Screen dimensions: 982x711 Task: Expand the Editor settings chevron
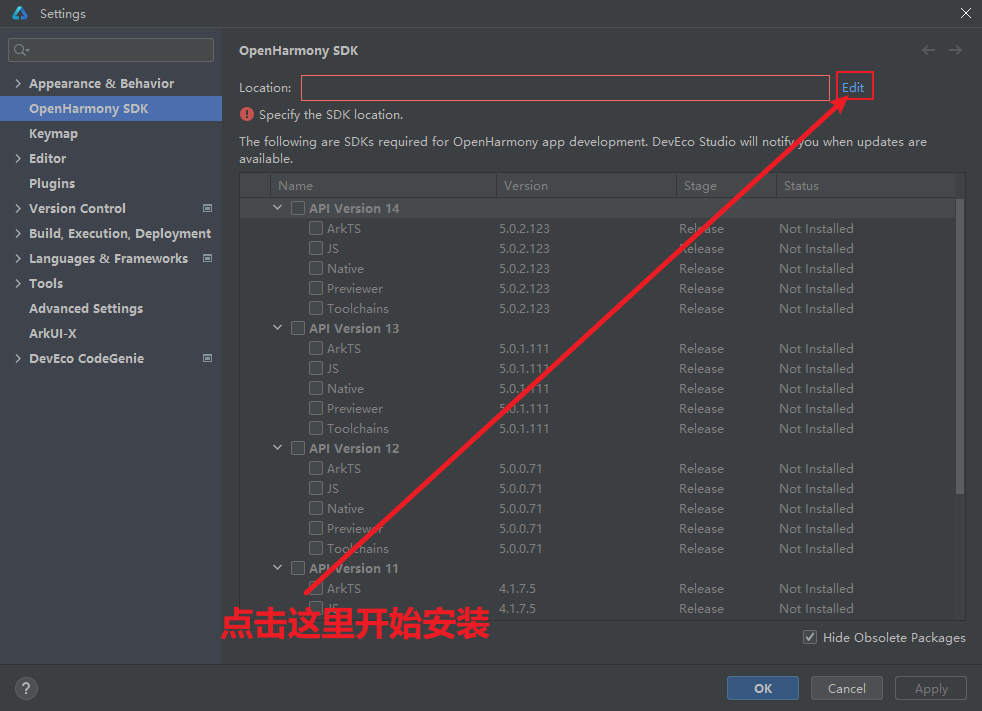click(18, 158)
